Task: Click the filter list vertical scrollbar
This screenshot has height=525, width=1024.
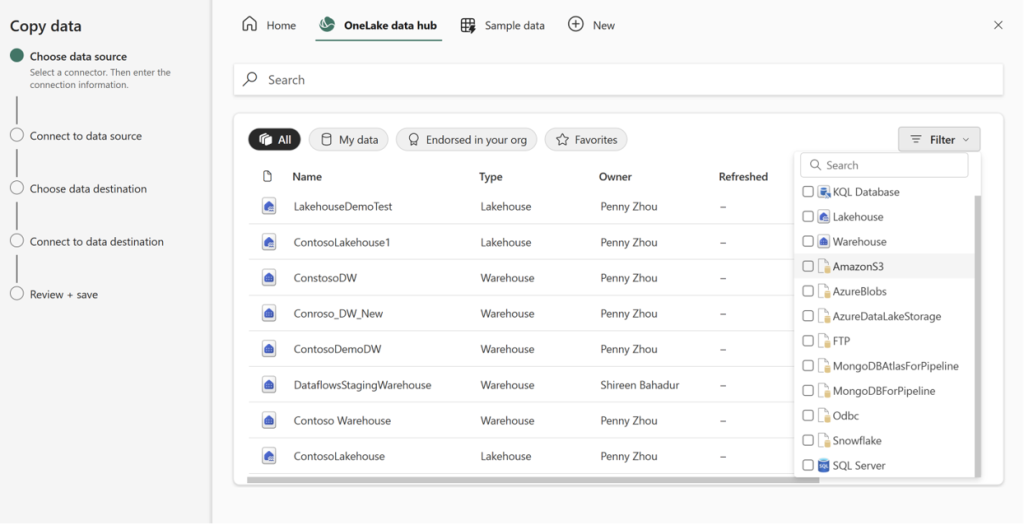Action: (978, 336)
